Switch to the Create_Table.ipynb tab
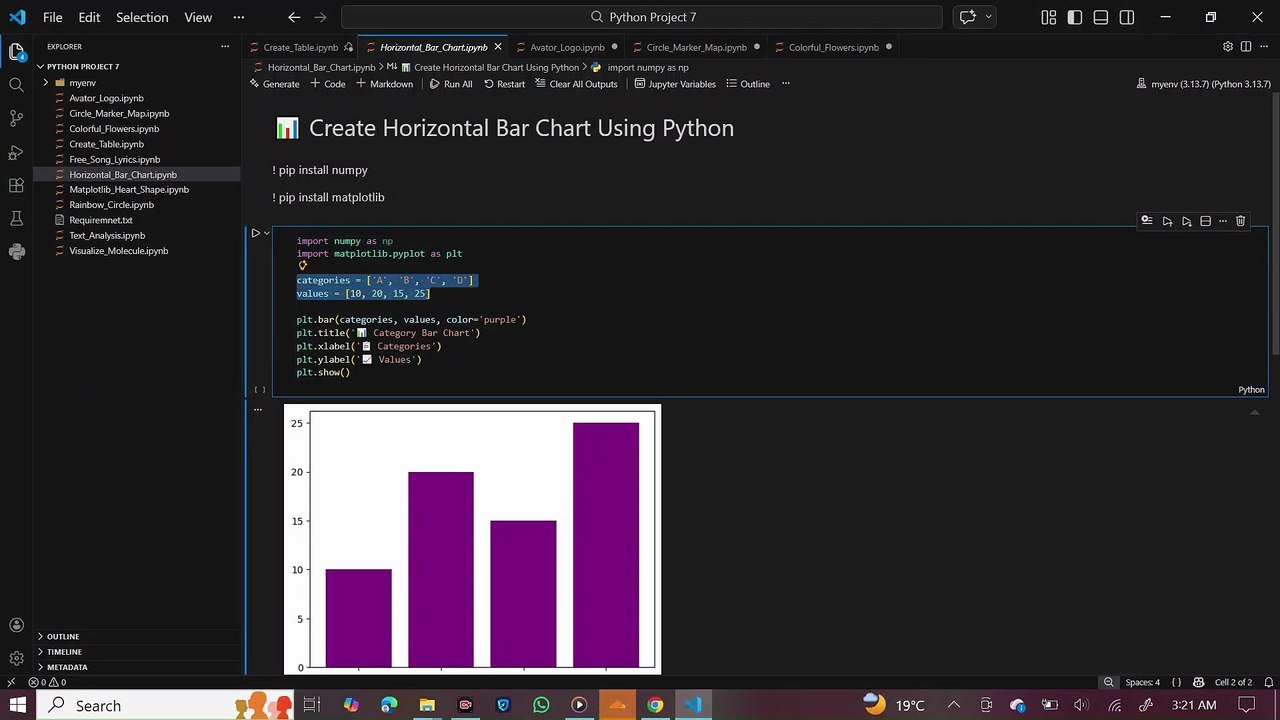Screen dimensions: 1280x720 (x=300, y=47)
